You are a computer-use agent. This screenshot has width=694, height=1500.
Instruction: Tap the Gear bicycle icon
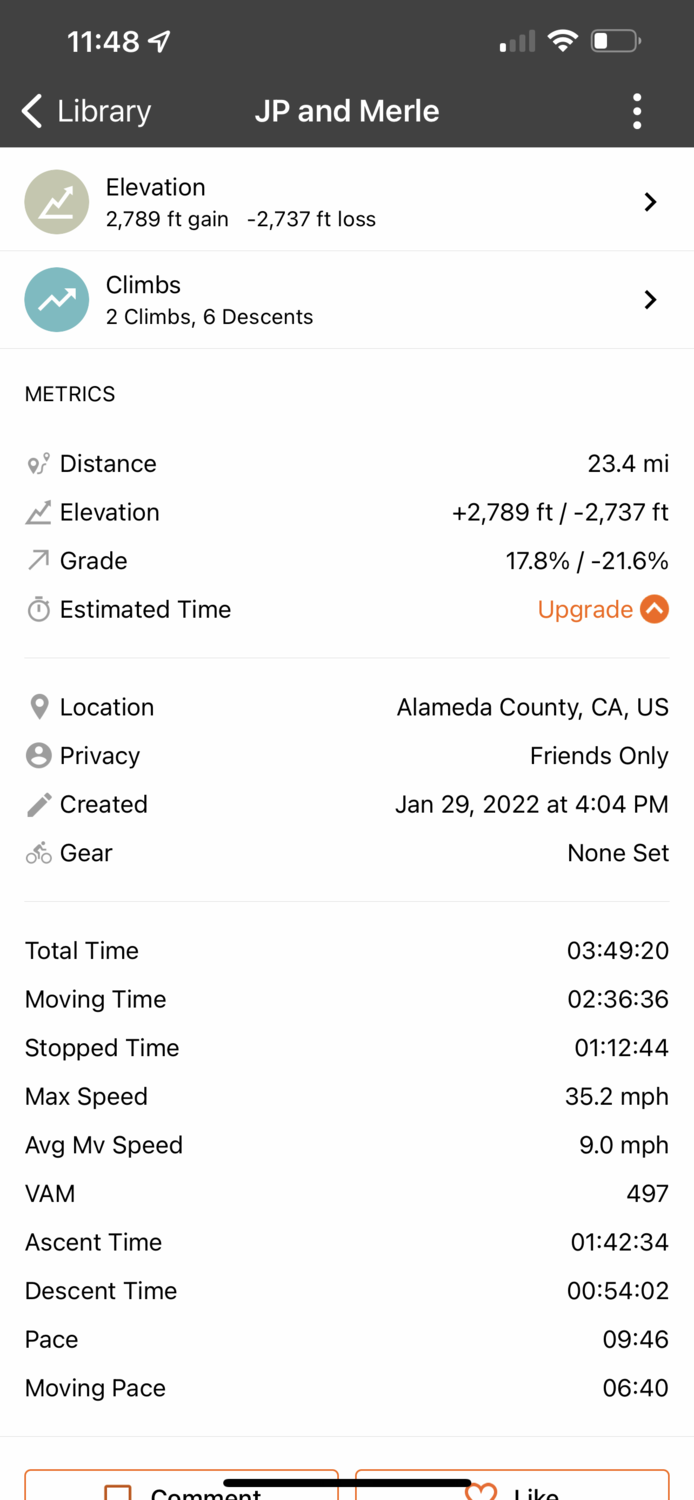pos(39,853)
